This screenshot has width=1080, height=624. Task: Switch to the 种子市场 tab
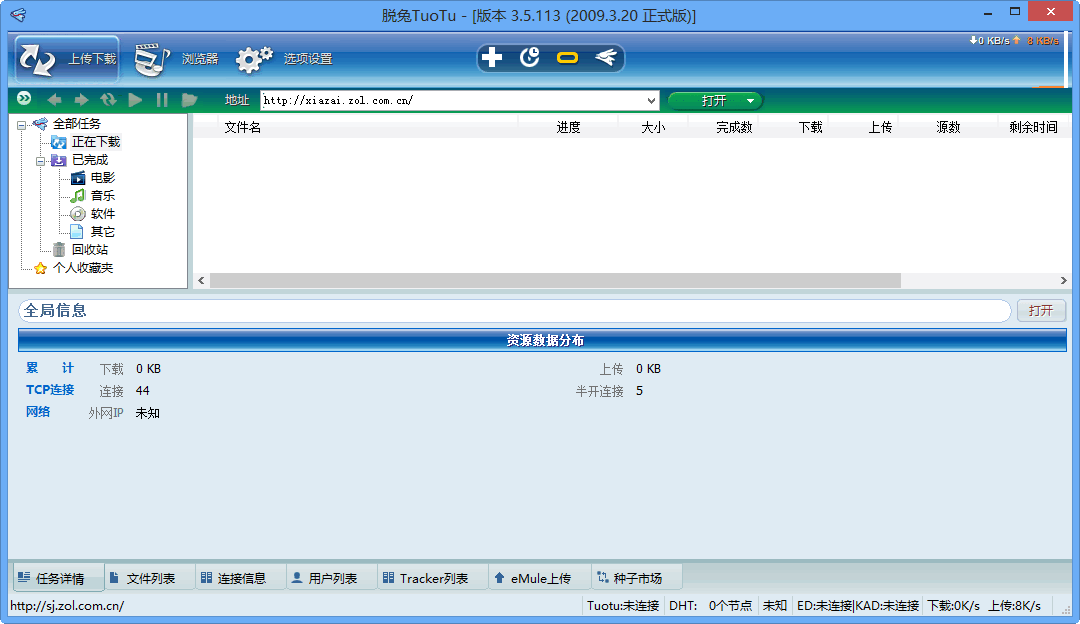[x=637, y=578]
